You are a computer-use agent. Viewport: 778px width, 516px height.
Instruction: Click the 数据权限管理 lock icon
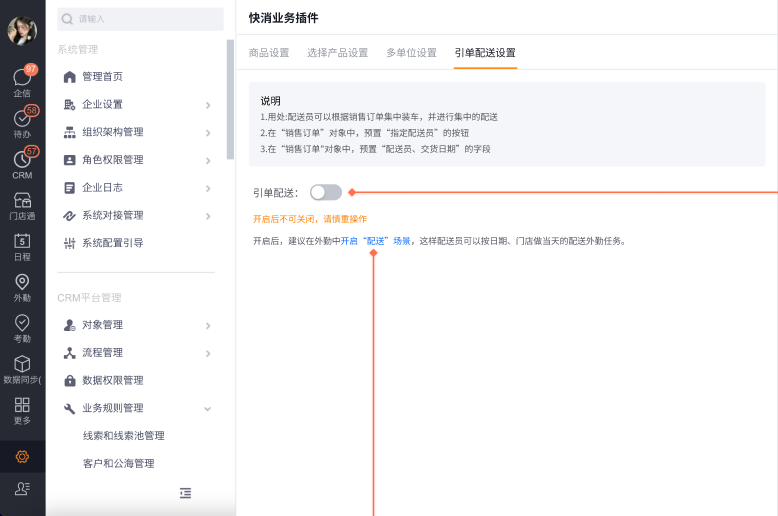pyautogui.click(x=69, y=381)
